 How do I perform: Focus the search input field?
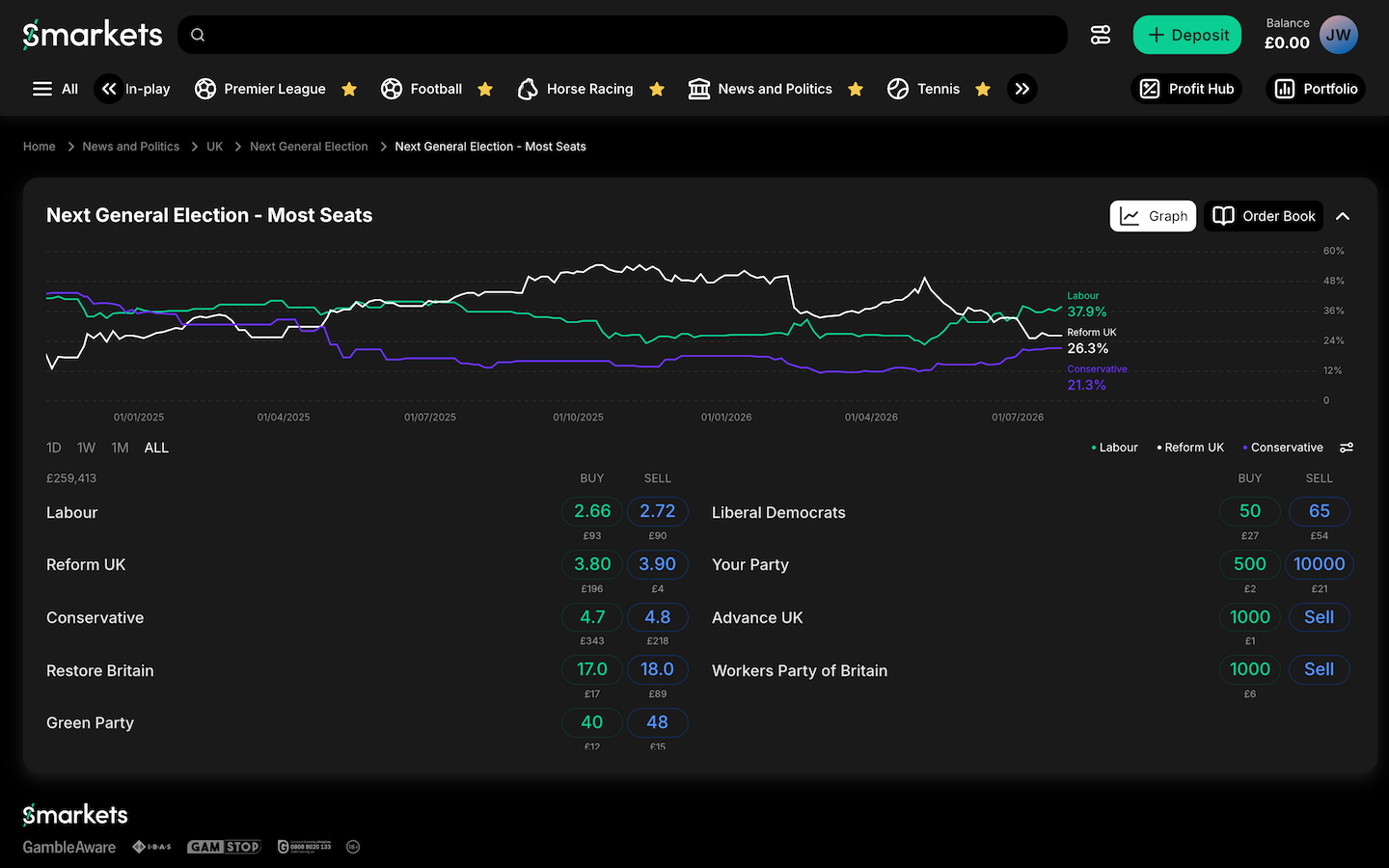pyautogui.click(x=622, y=35)
